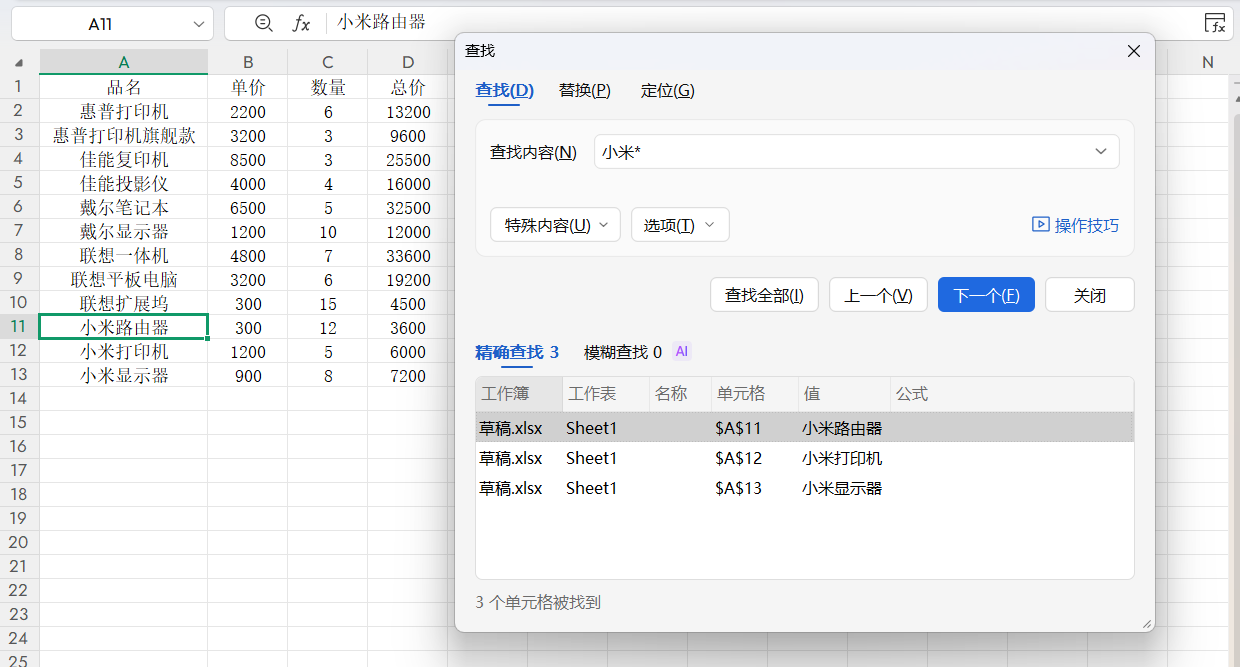This screenshot has height=667, width=1240.
Task: Expand the 选项 dropdown
Action: [x=680, y=225]
